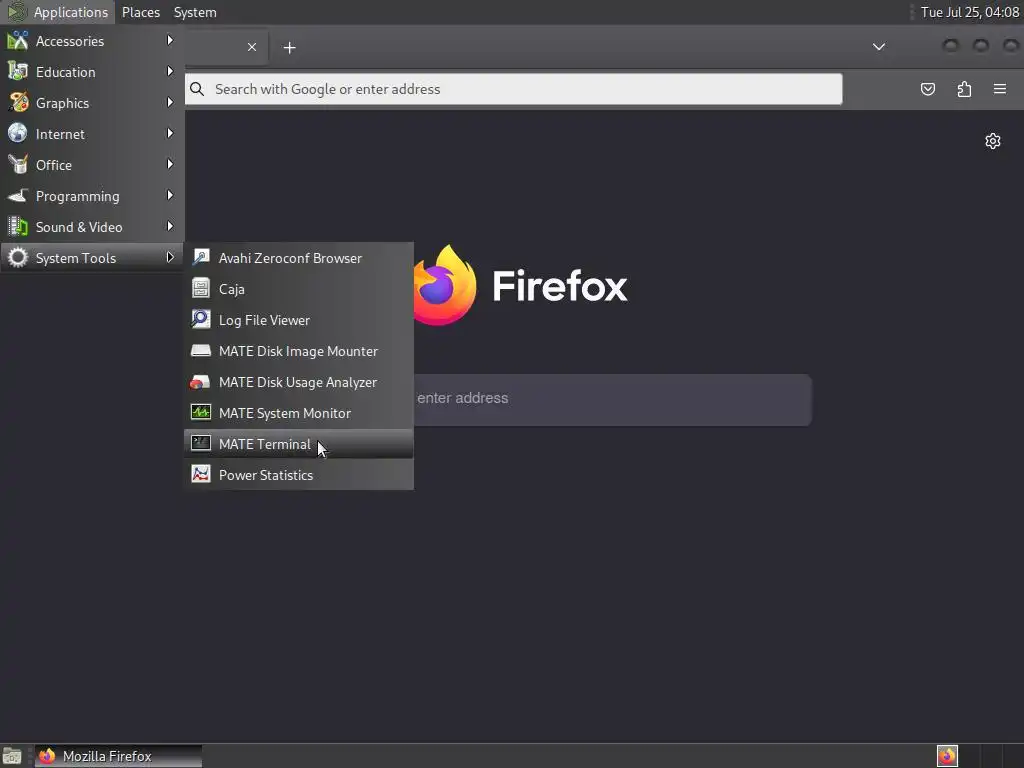Image resolution: width=1024 pixels, height=768 pixels.
Task: Click the Disk Usage Analyzer icon
Action: pyautogui.click(x=200, y=382)
